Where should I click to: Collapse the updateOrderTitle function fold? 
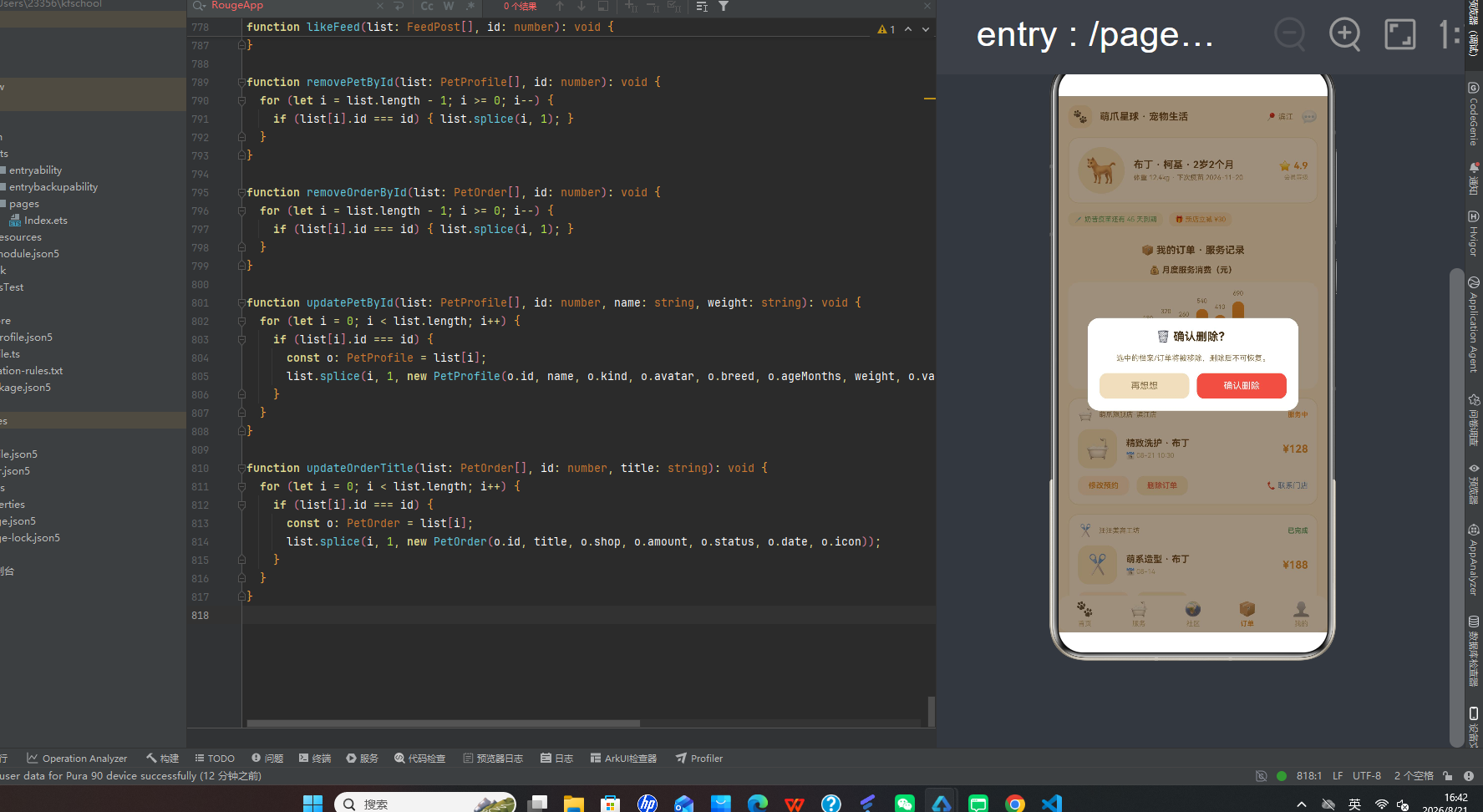pos(241,469)
